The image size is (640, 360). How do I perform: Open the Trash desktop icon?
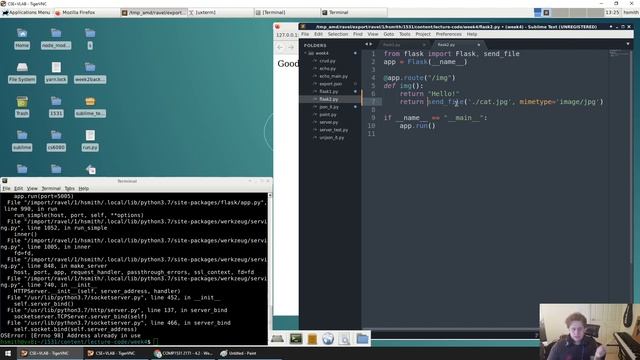[22, 107]
